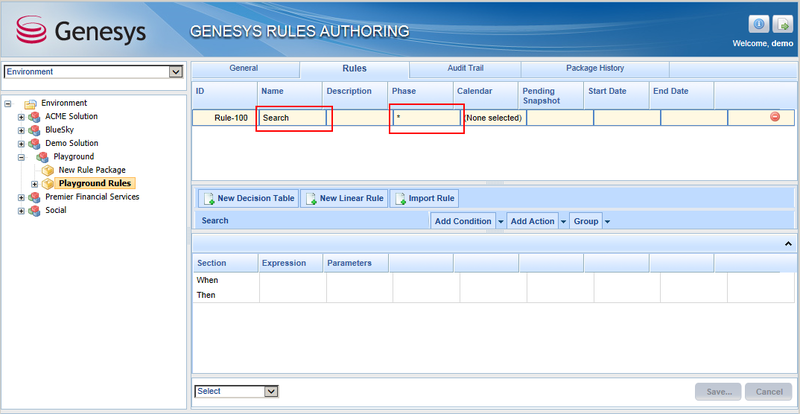
Task: Open the Audit Trail tab
Action: click(465, 69)
